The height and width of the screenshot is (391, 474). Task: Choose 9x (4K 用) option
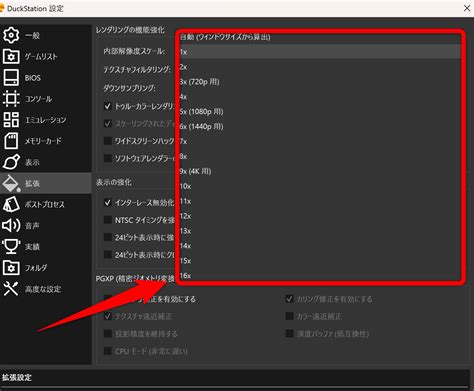(320, 171)
